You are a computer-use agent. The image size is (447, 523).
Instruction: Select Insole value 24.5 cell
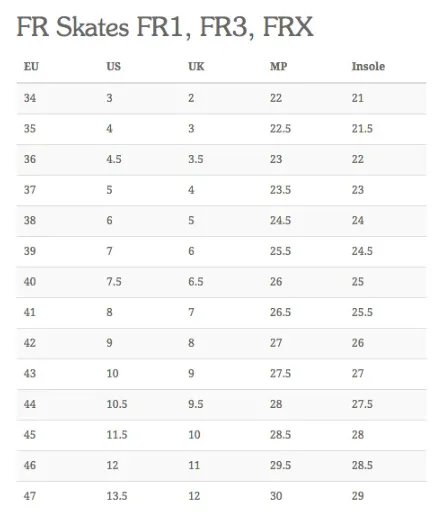coord(362,251)
